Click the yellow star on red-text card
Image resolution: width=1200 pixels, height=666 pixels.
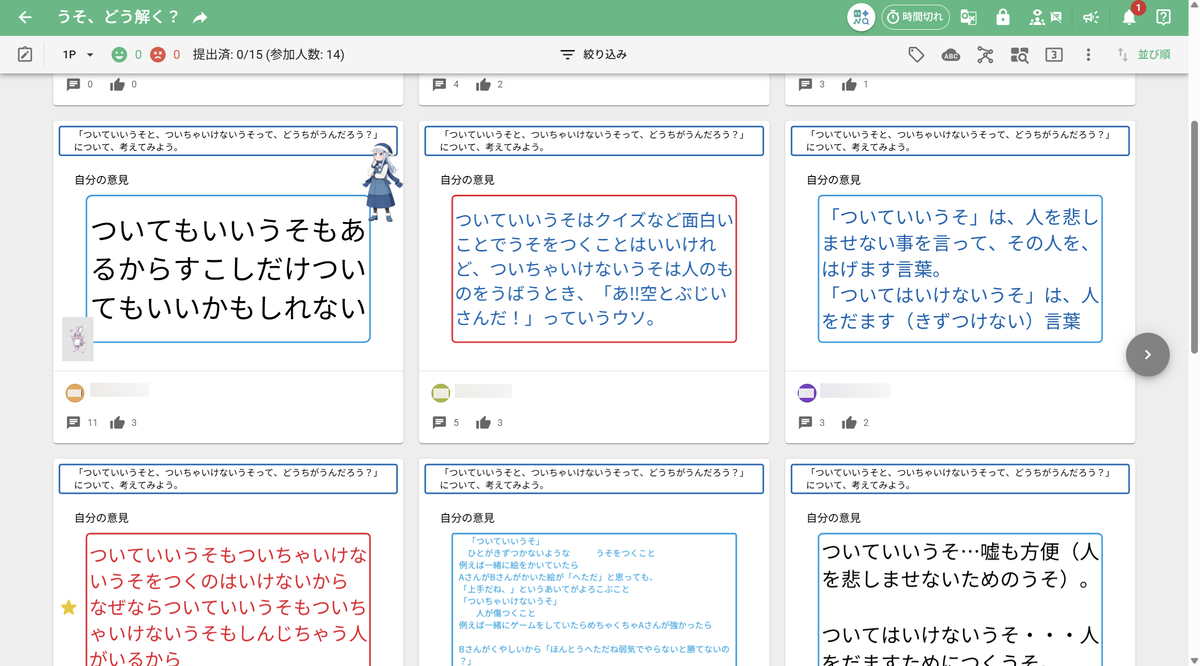coord(68,607)
